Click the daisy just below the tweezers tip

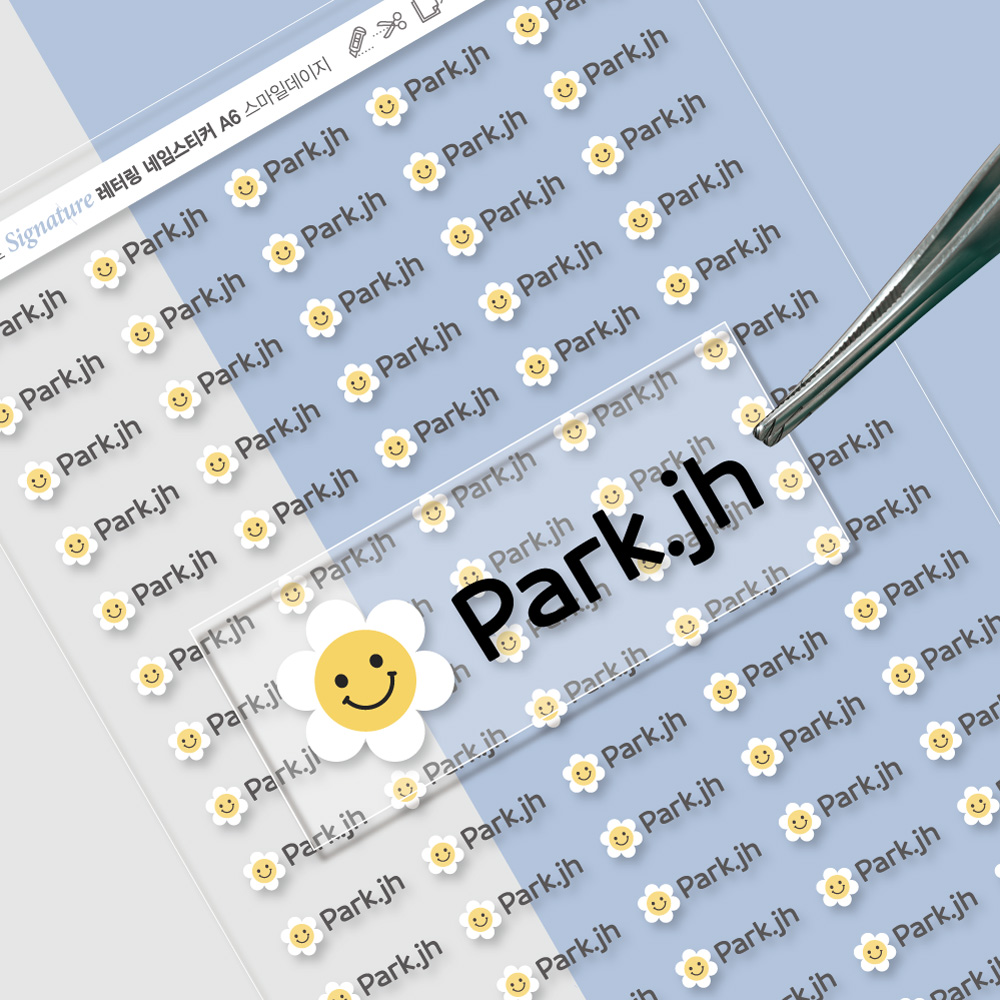click(x=790, y=479)
